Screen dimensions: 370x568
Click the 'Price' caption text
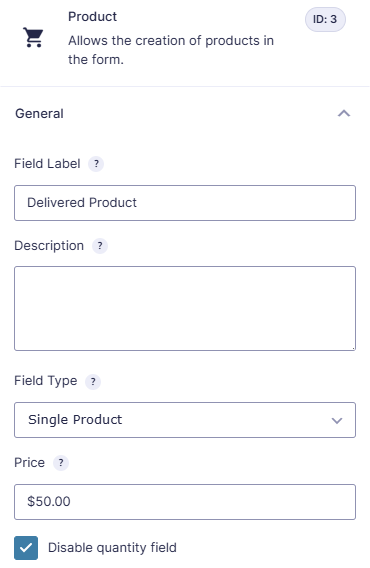[x=29, y=463]
